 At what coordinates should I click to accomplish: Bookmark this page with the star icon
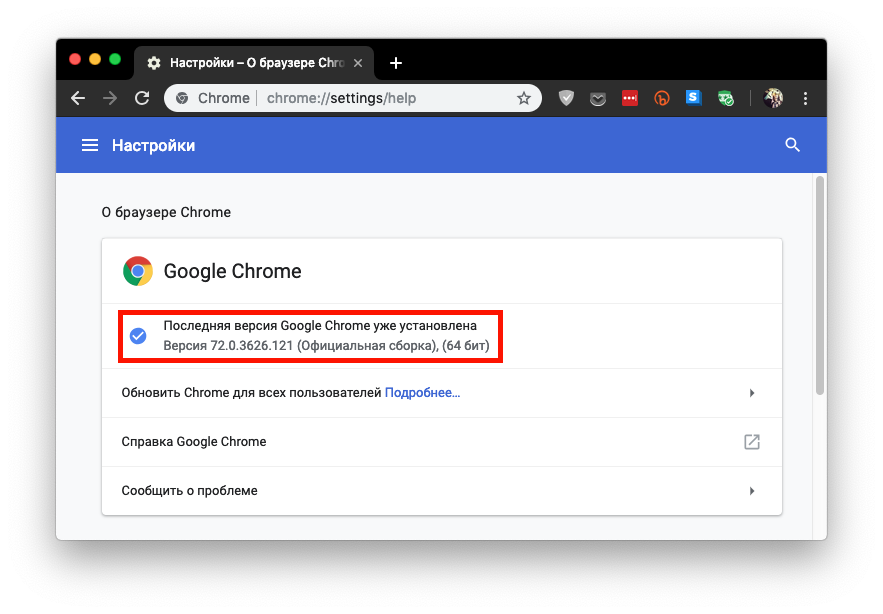tap(524, 98)
